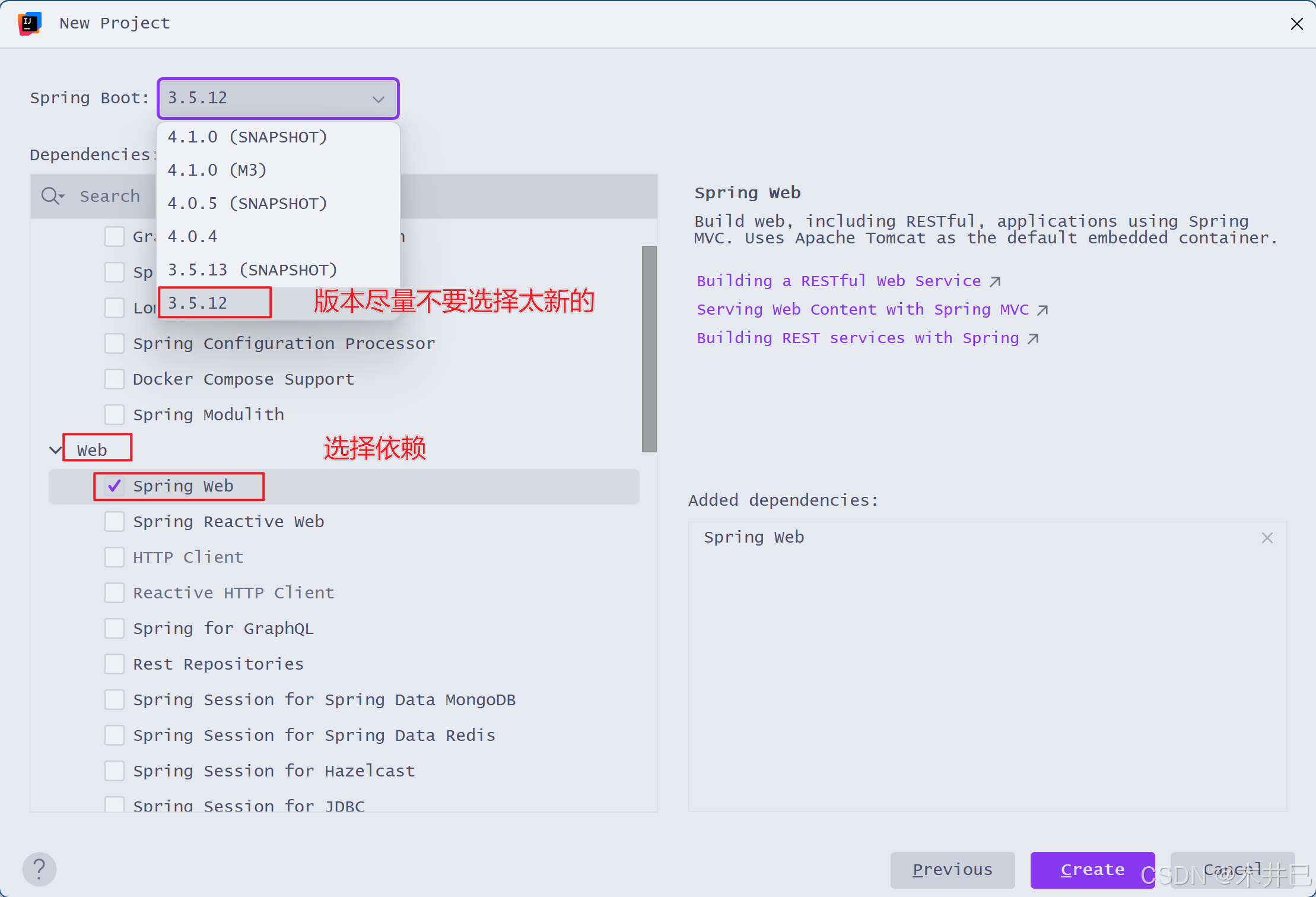Click the help question mark icon
1316x897 pixels.
(x=39, y=869)
